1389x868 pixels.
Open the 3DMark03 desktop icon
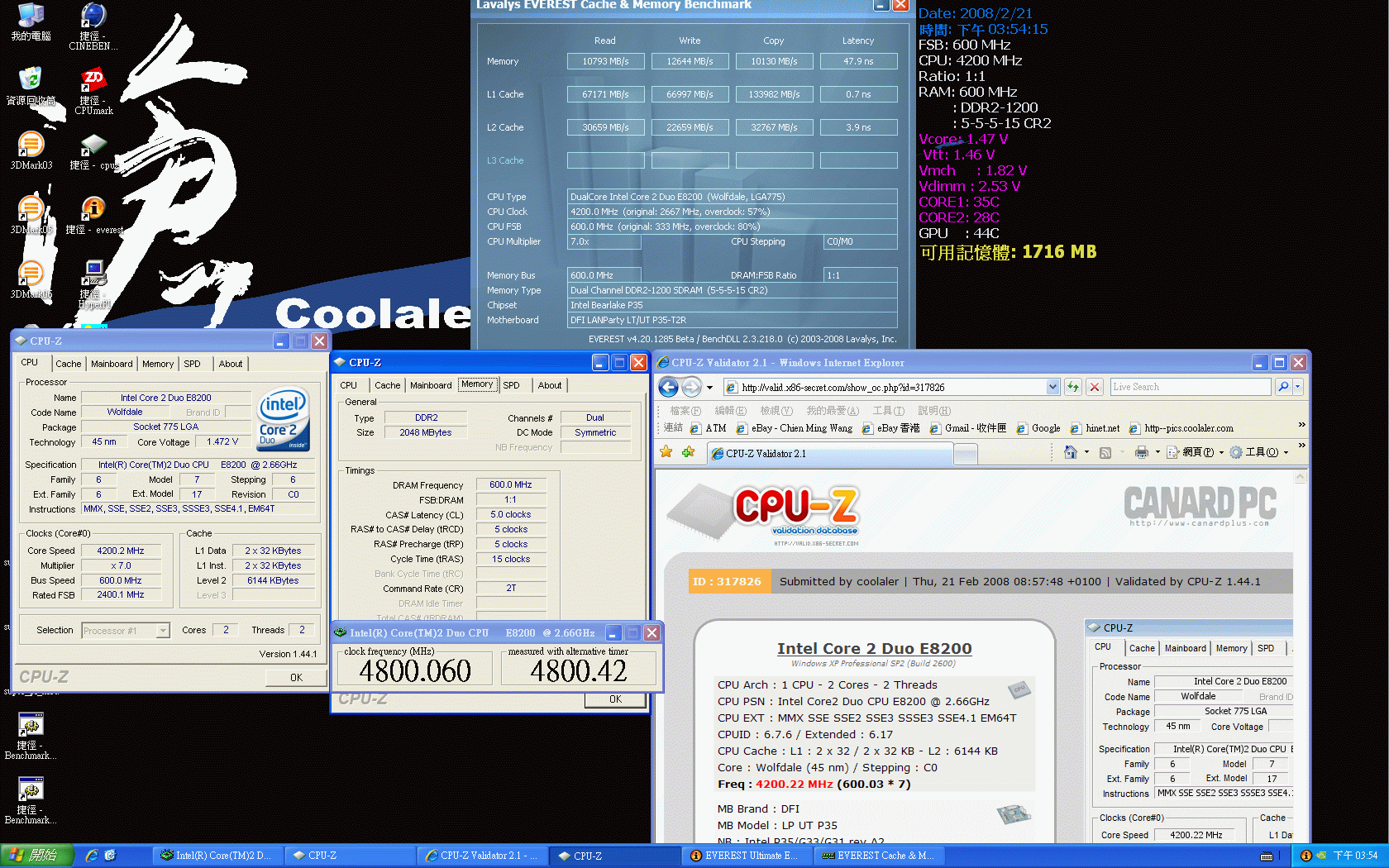pos(31,145)
